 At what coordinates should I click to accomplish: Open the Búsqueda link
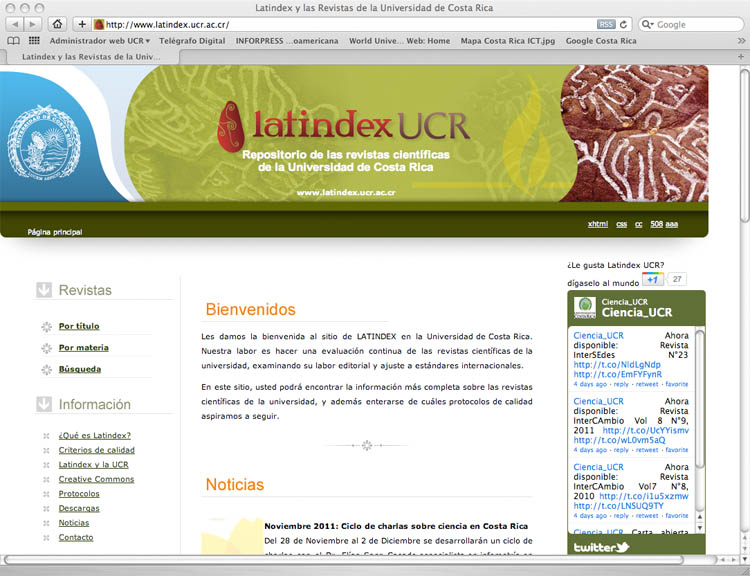tap(79, 369)
